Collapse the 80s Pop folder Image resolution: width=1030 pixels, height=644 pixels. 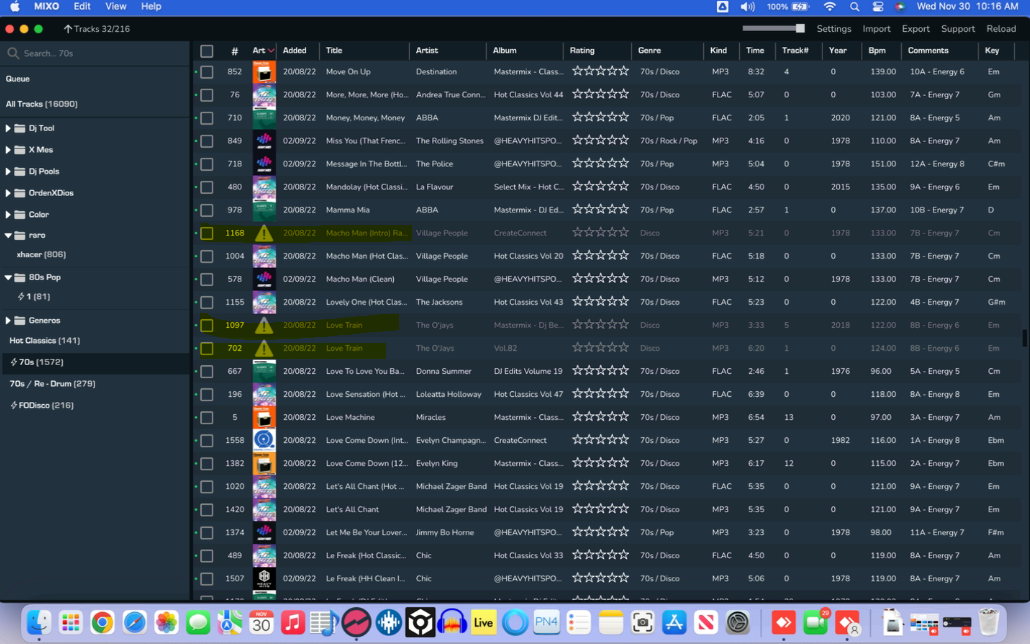[x=8, y=277]
